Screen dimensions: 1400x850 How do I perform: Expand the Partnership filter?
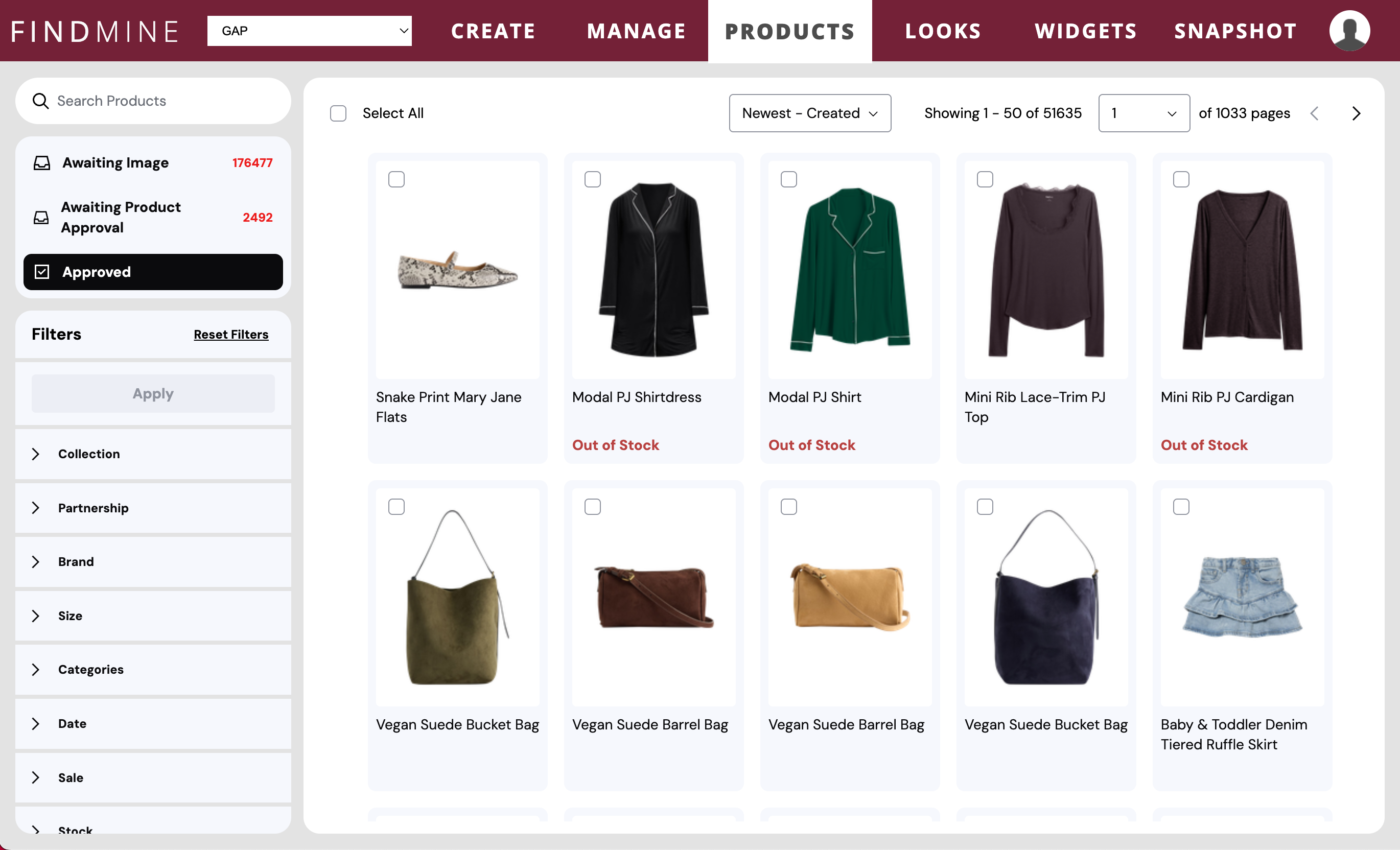click(153, 508)
